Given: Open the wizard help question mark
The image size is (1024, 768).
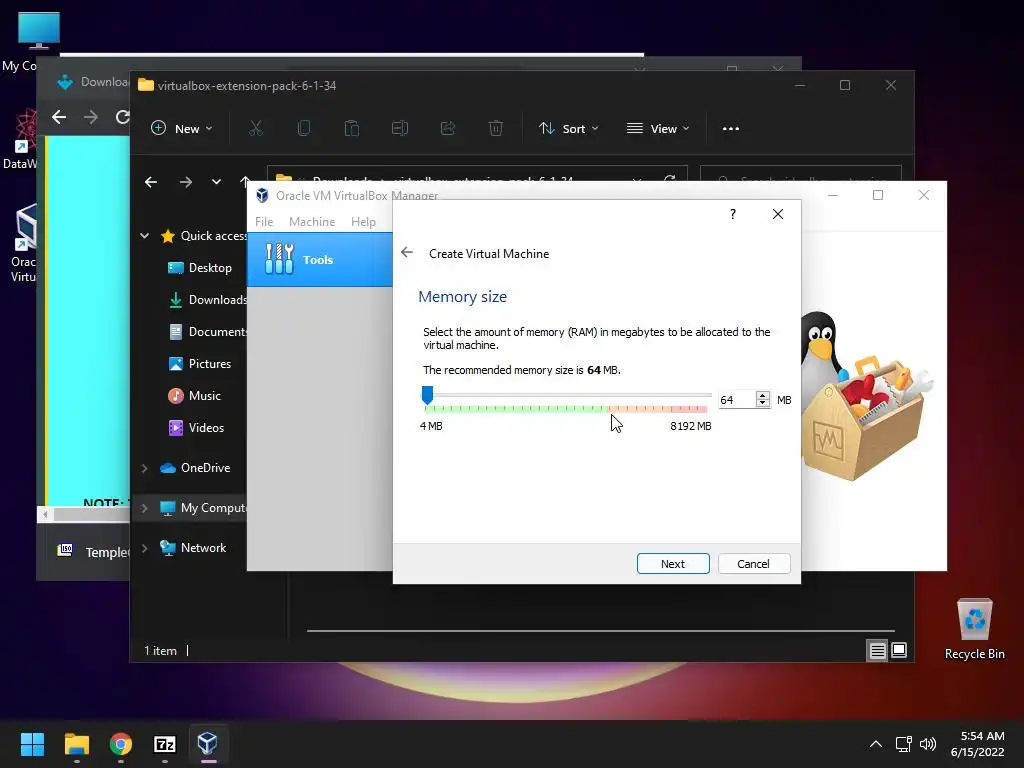Looking at the screenshot, I should click(733, 214).
